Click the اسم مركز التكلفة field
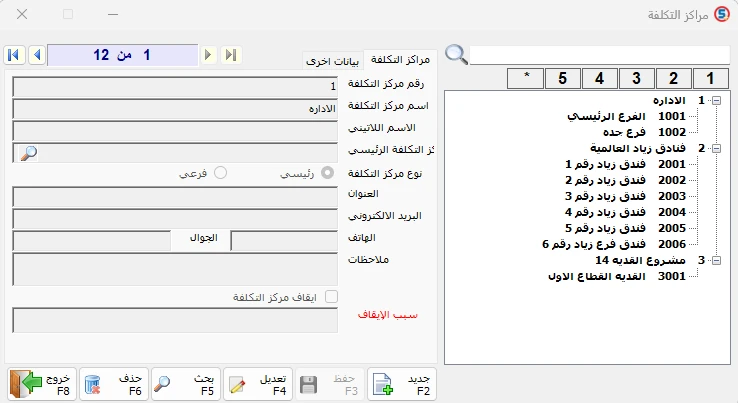 click(175, 109)
